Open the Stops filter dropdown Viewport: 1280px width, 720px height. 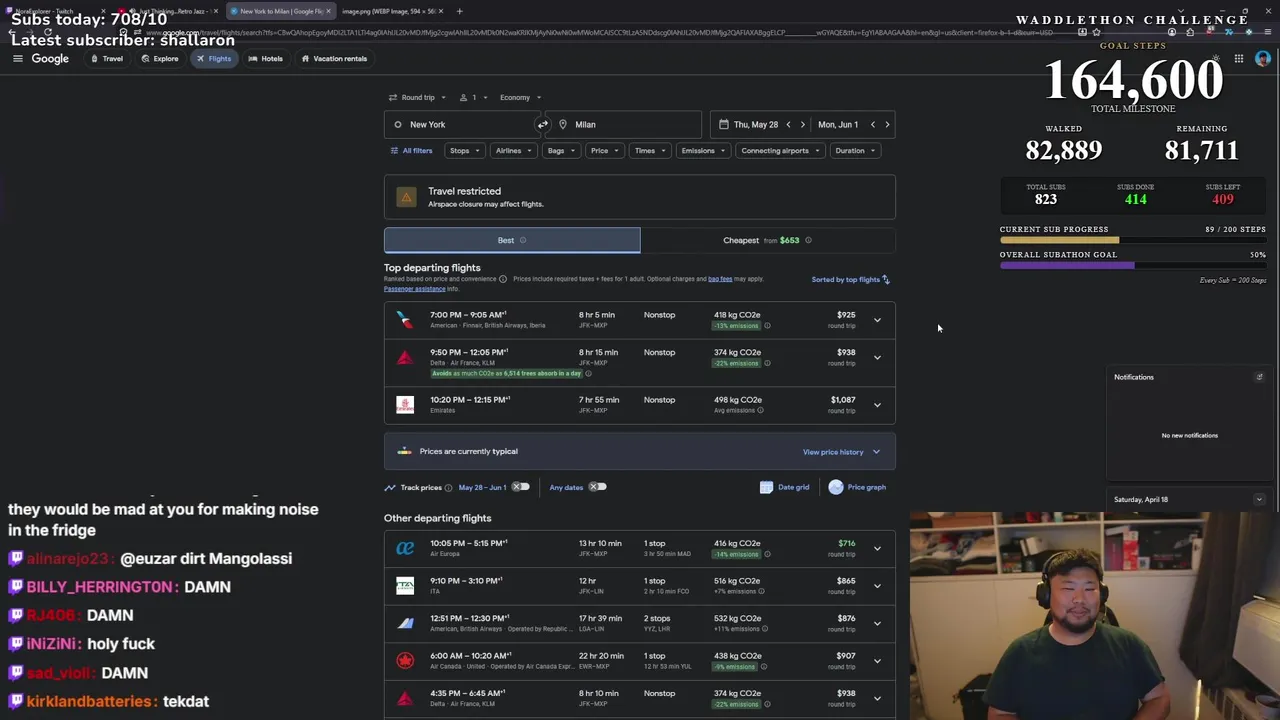pos(464,151)
